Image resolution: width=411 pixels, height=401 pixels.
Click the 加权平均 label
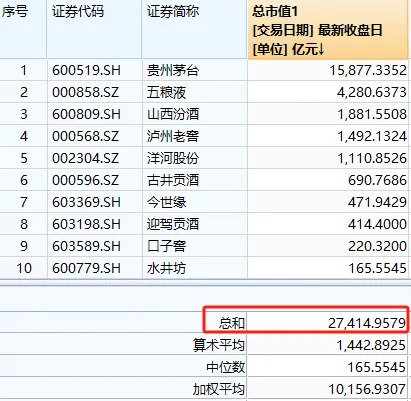(219, 389)
